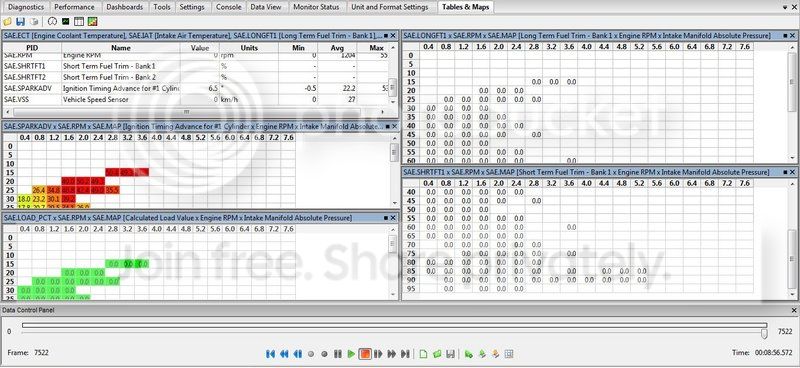Sort by the Units column header

pos(249,48)
